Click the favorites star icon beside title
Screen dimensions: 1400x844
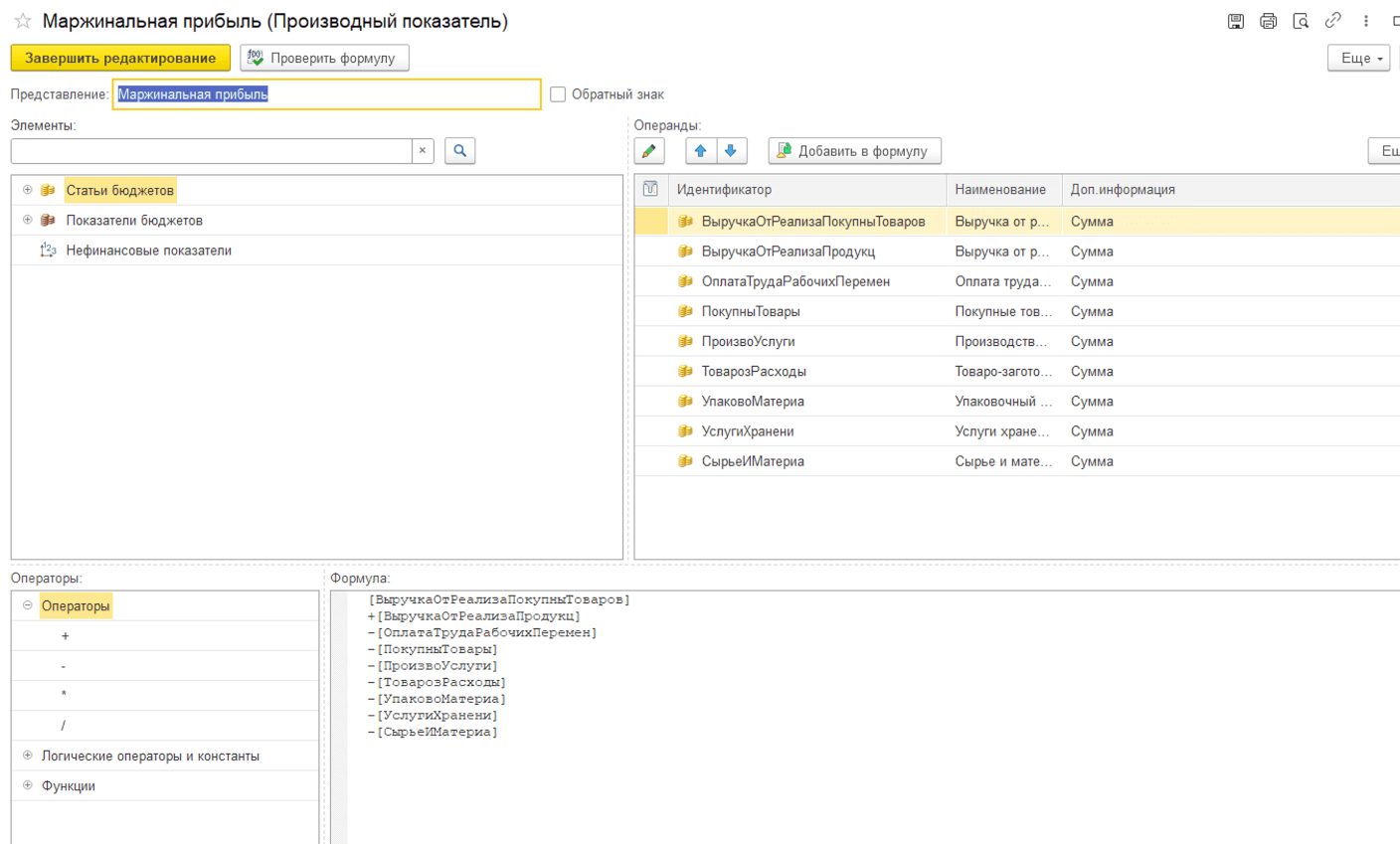23,21
